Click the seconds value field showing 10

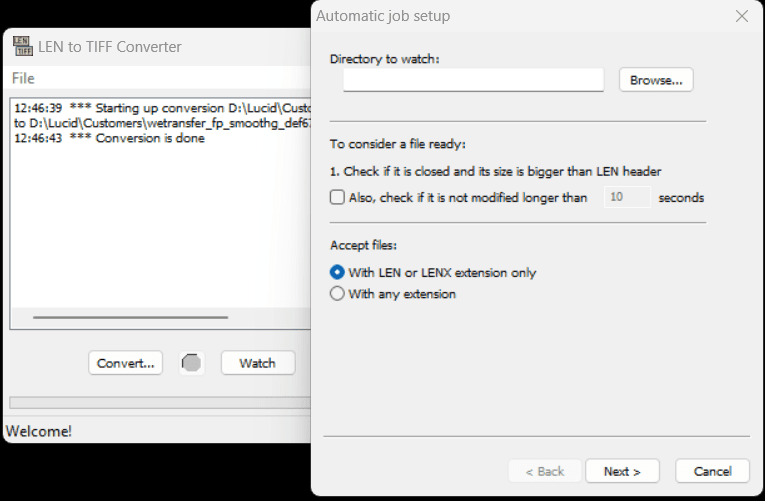[x=627, y=198]
